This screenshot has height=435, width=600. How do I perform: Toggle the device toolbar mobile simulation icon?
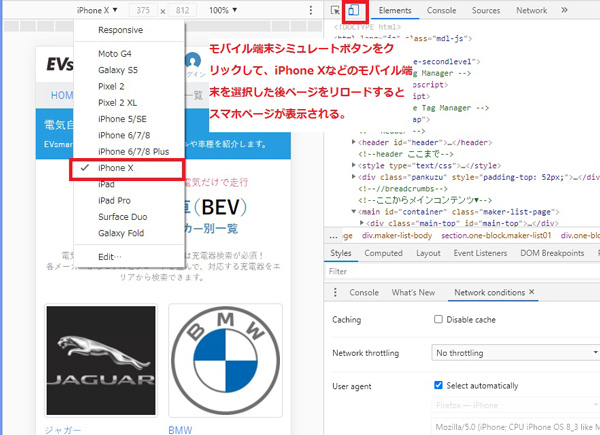[354, 10]
